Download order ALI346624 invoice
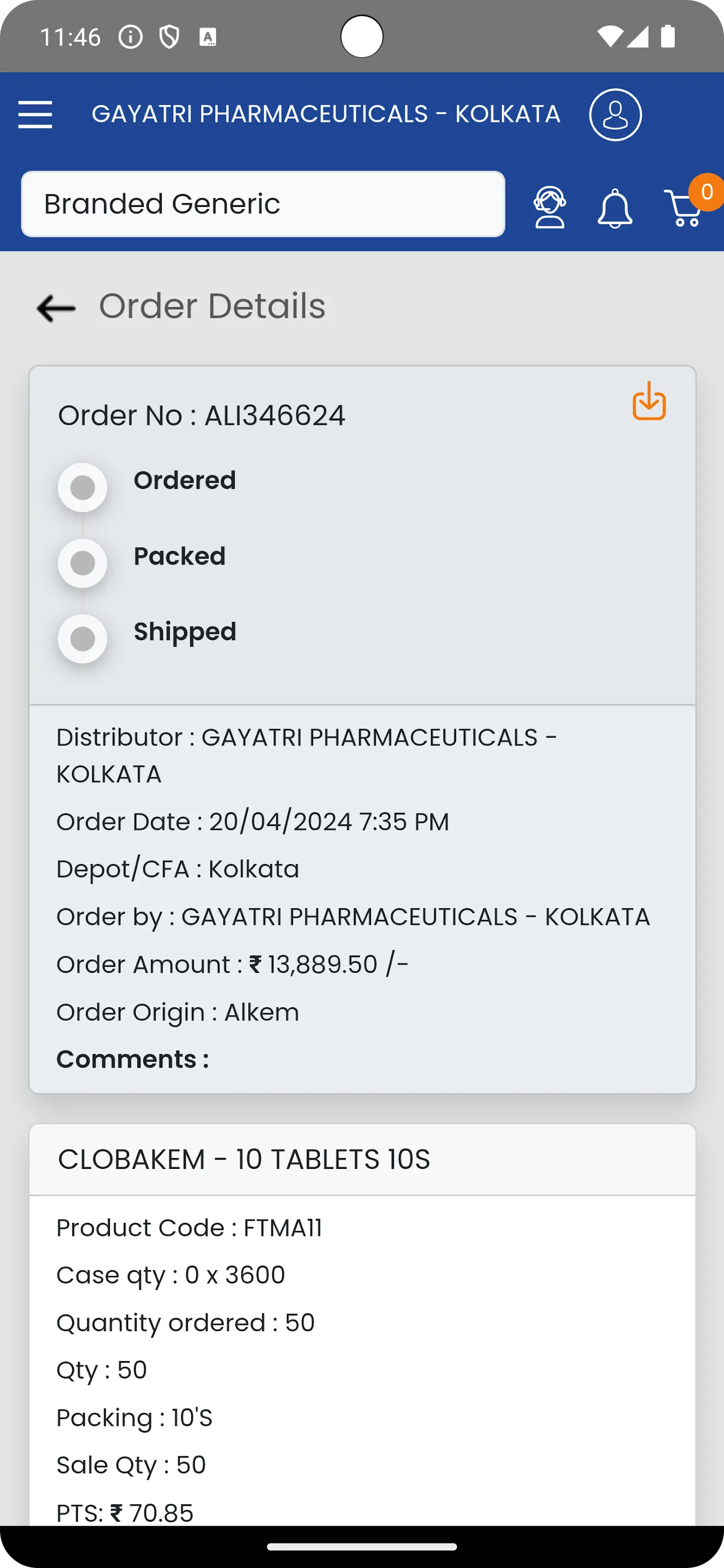724x1568 pixels. [649, 401]
